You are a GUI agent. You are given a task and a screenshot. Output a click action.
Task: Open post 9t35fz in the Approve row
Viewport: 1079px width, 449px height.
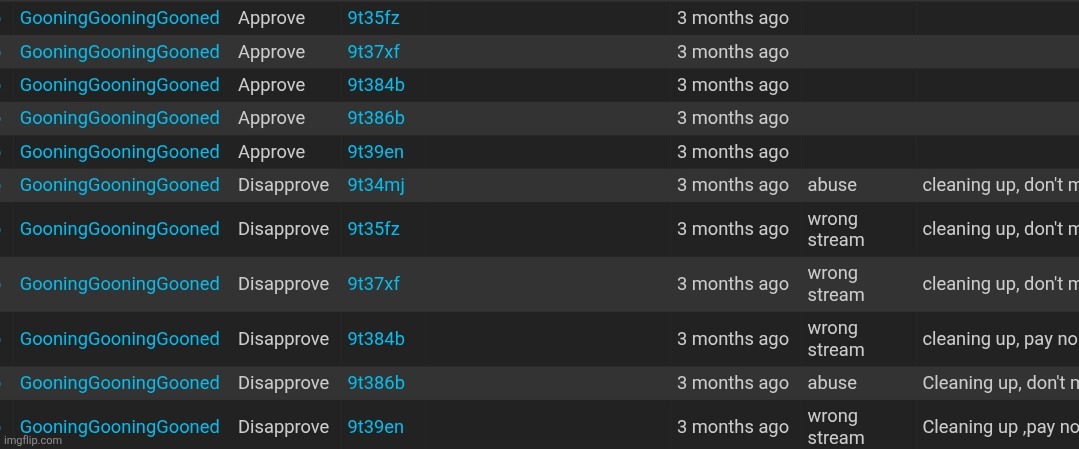(373, 19)
